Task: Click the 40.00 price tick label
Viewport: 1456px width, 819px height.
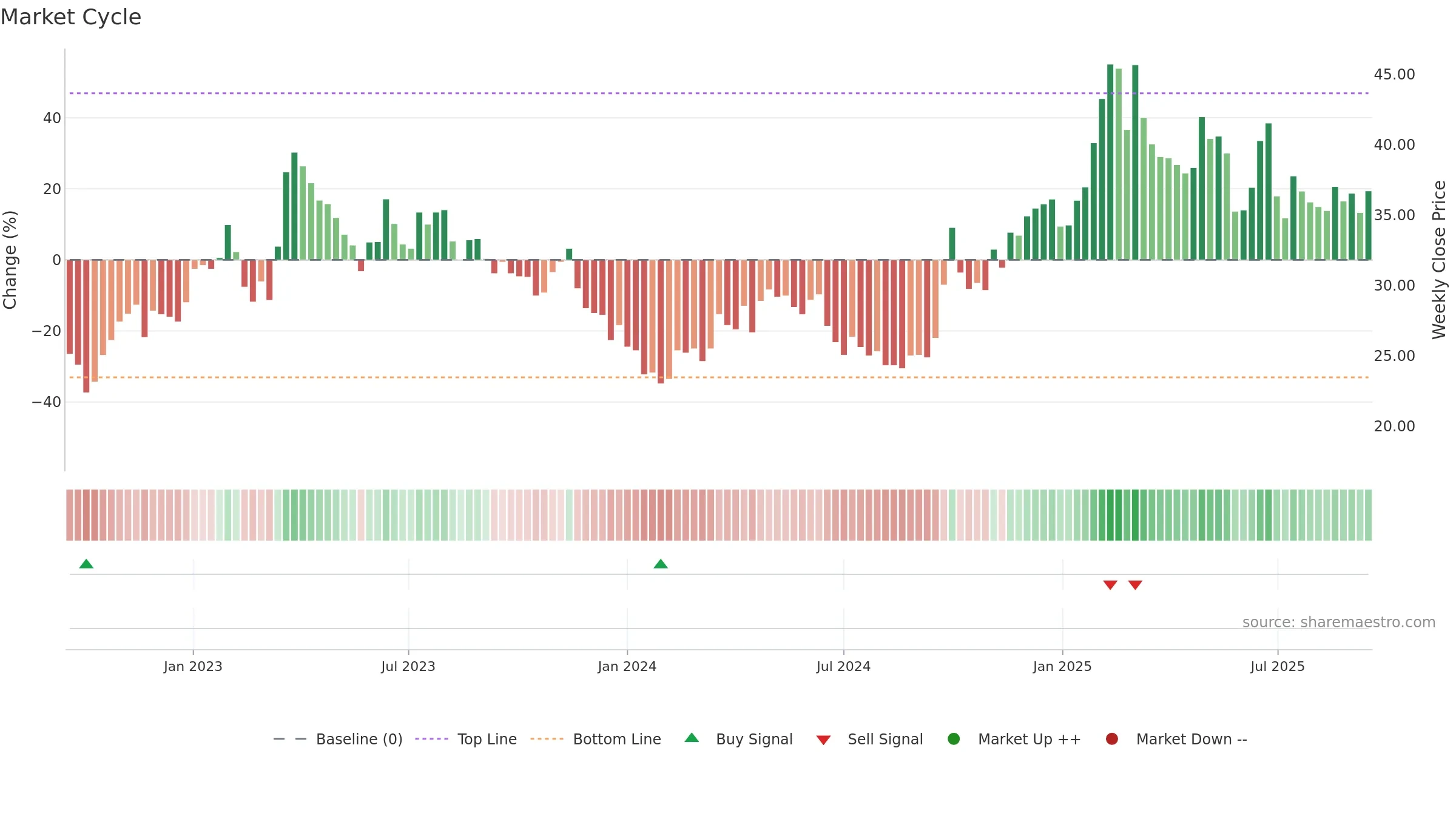Action: [x=1394, y=144]
